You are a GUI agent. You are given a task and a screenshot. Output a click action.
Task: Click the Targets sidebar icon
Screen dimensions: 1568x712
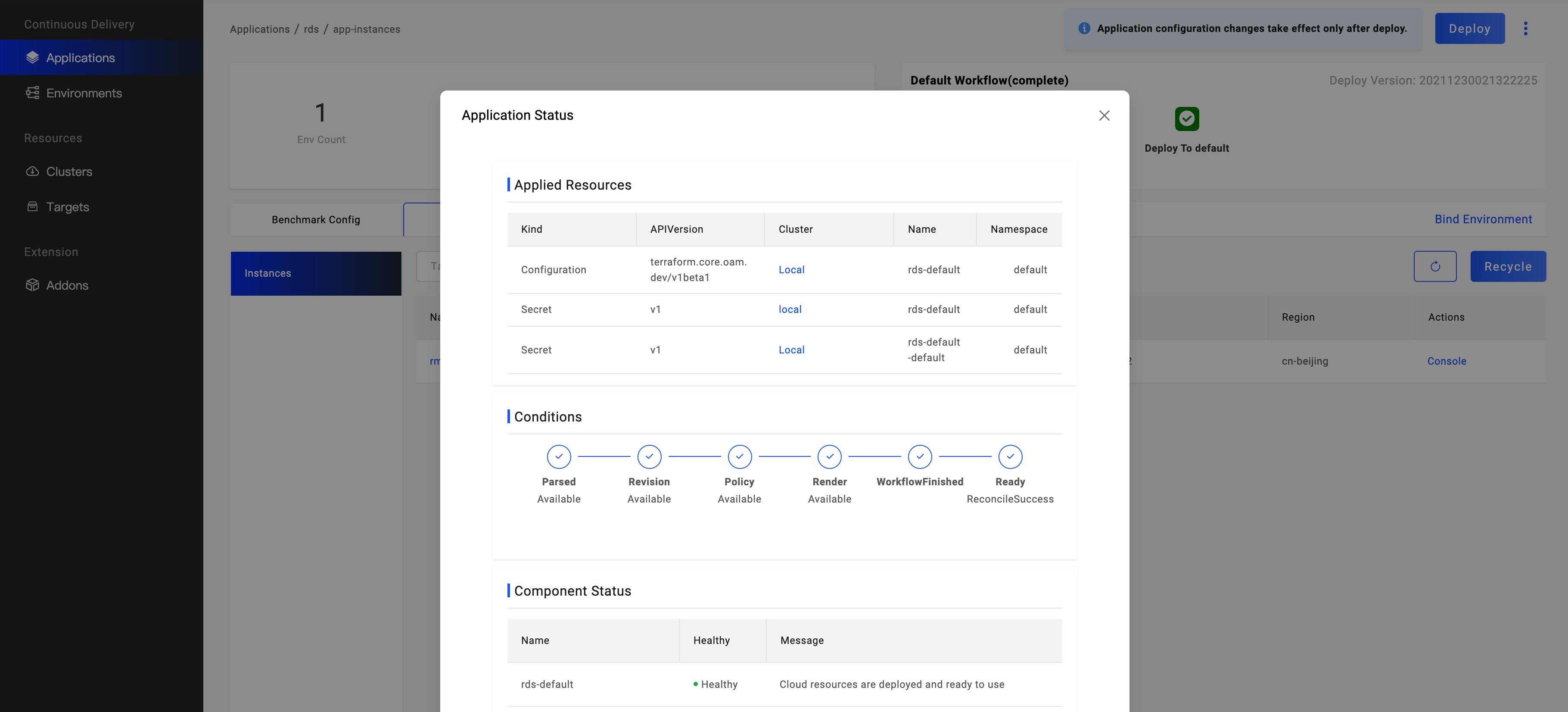33,207
